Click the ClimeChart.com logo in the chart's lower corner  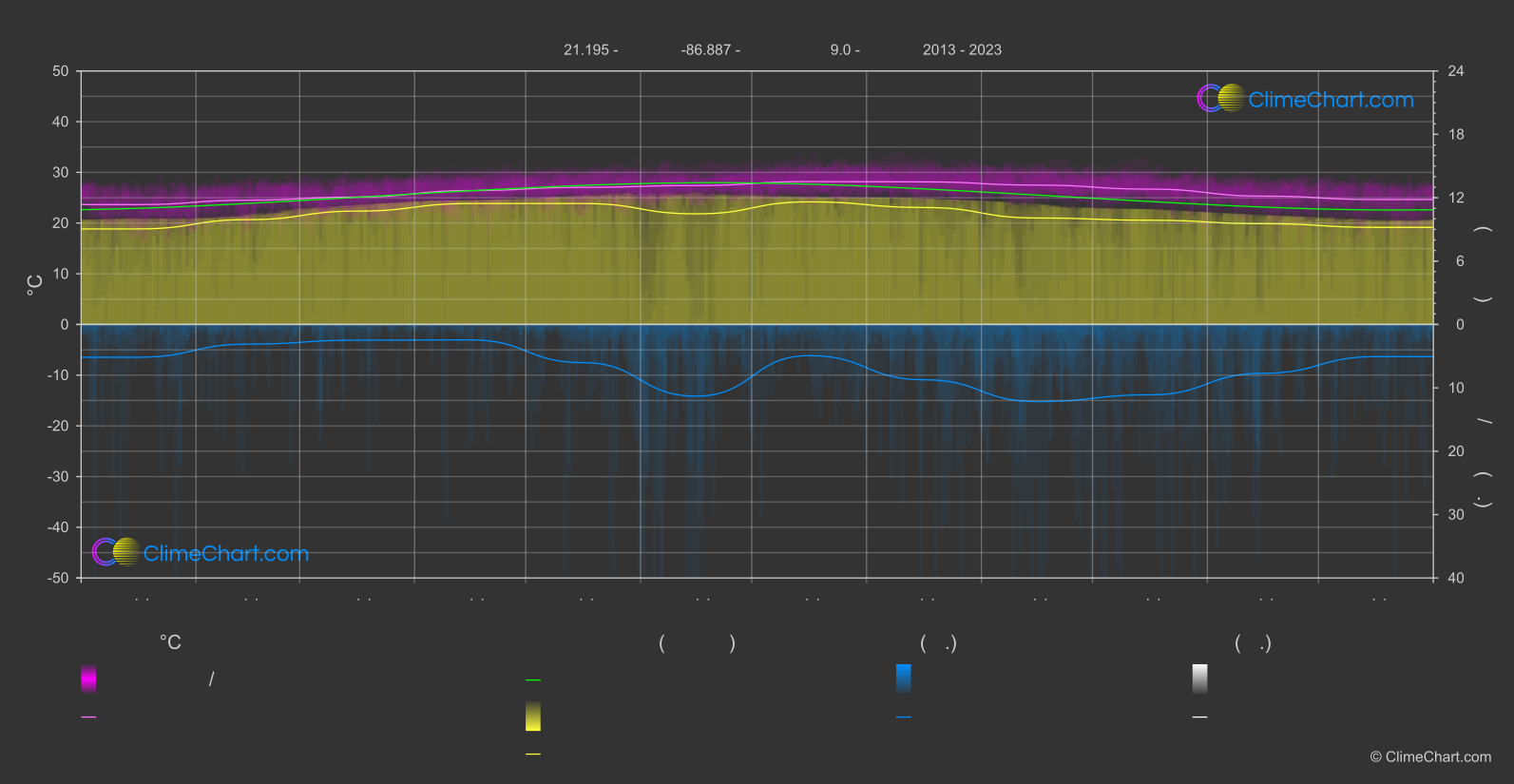click(201, 552)
